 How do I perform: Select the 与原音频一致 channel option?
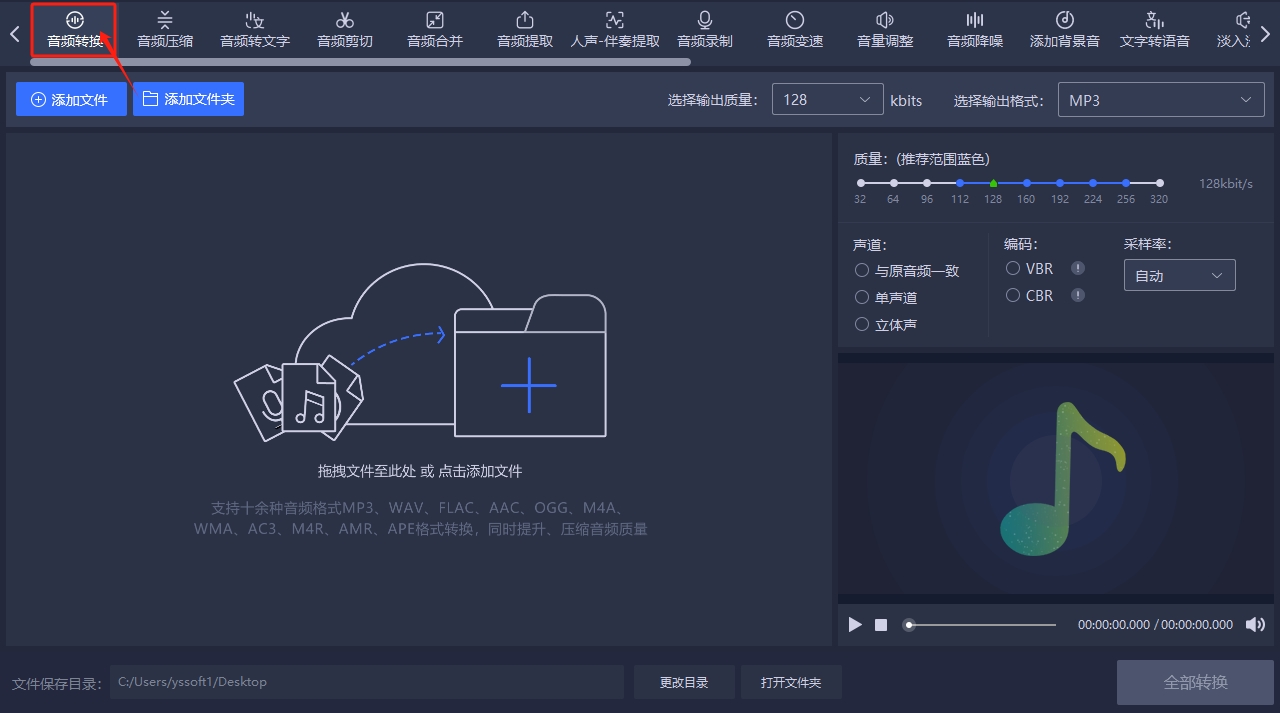(907, 270)
